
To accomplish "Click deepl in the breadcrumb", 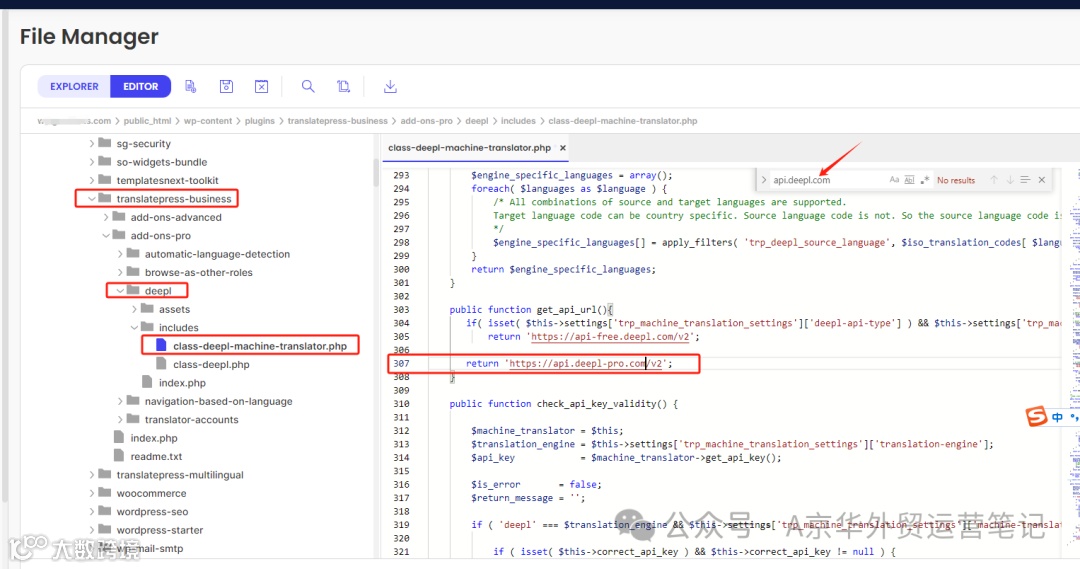I will pyautogui.click(x=477, y=121).
